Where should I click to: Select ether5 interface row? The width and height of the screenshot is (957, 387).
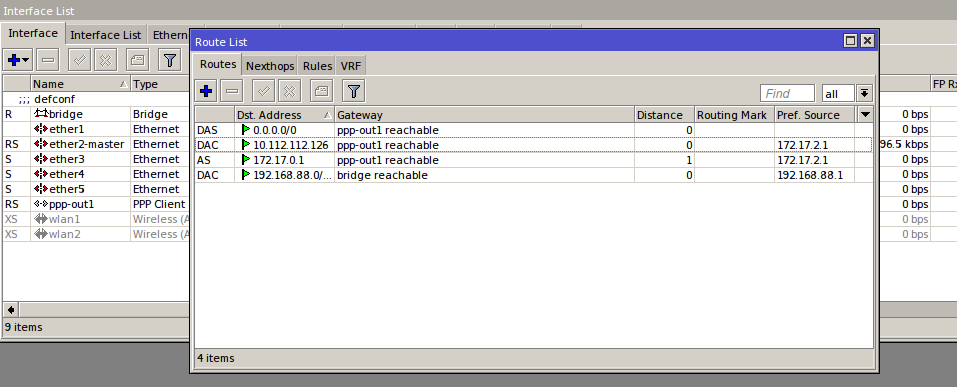pos(96,189)
